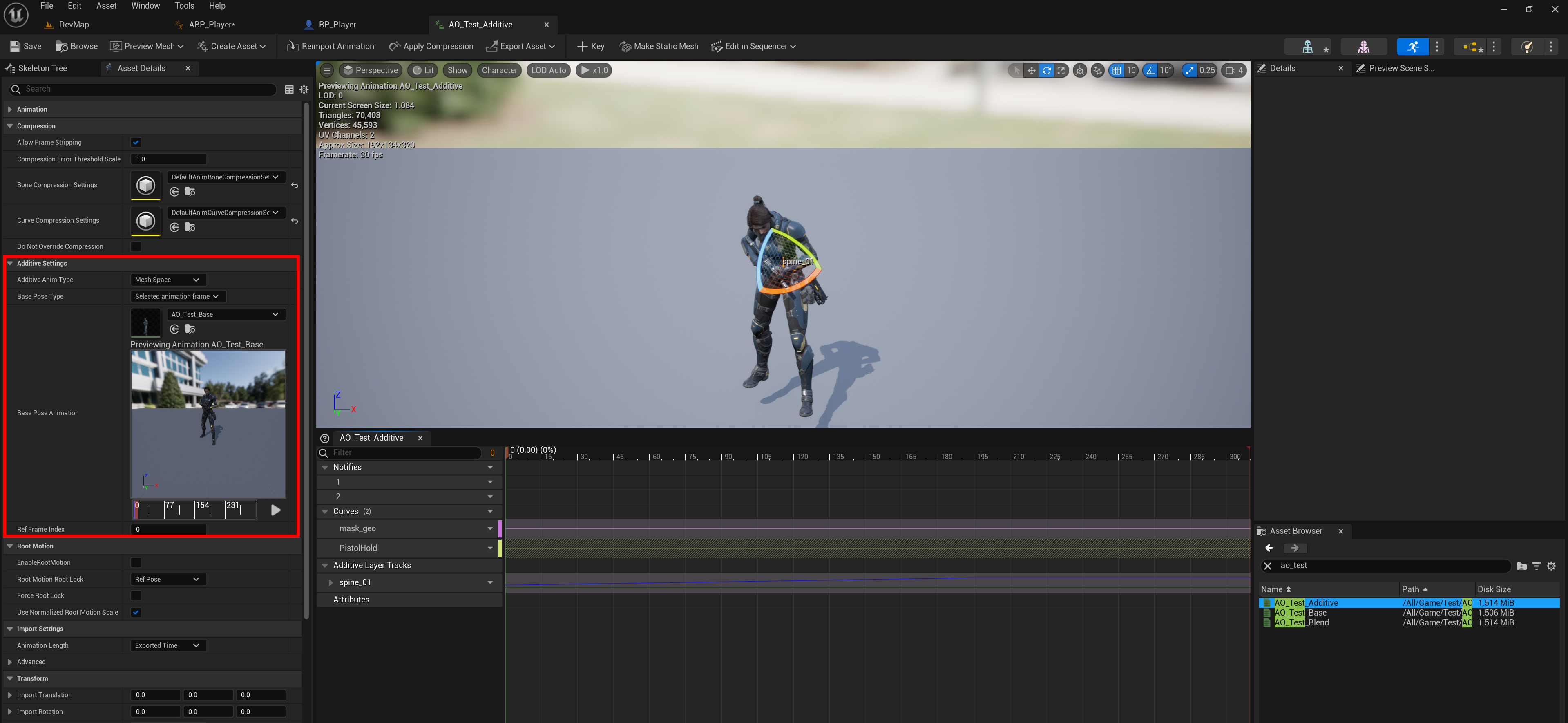Collapse the Compression section

point(10,126)
